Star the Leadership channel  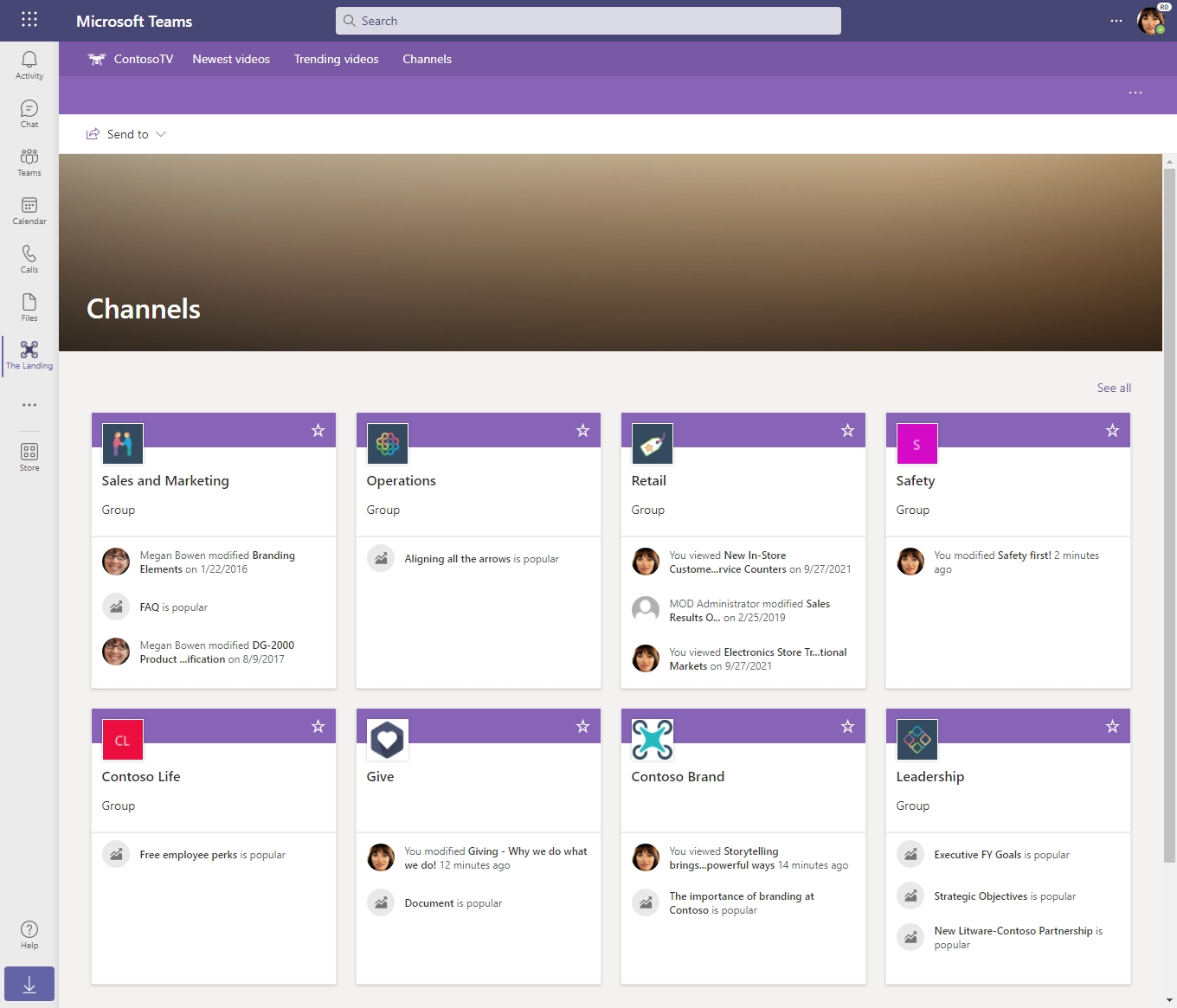point(1113,727)
